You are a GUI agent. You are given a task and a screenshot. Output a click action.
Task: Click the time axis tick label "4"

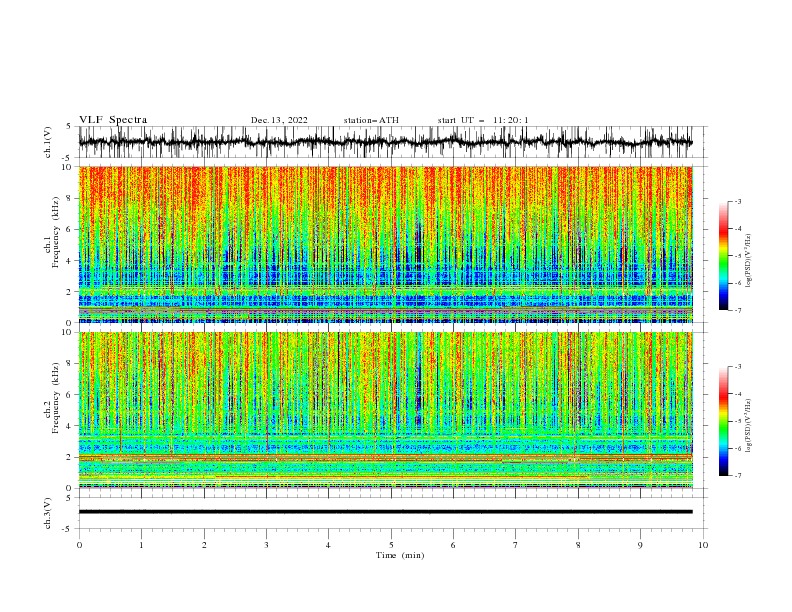(x=328, y=545)
